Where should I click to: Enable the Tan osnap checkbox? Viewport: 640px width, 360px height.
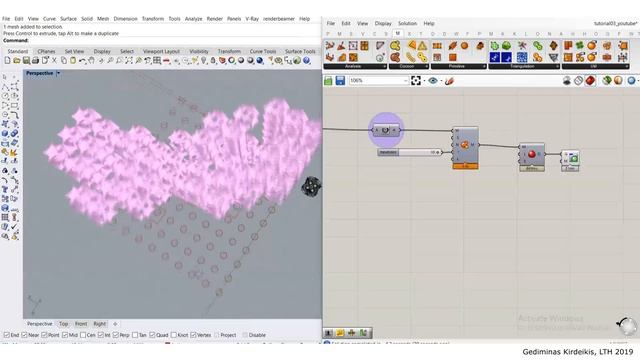pyautogui.click(x=135, y=335)
